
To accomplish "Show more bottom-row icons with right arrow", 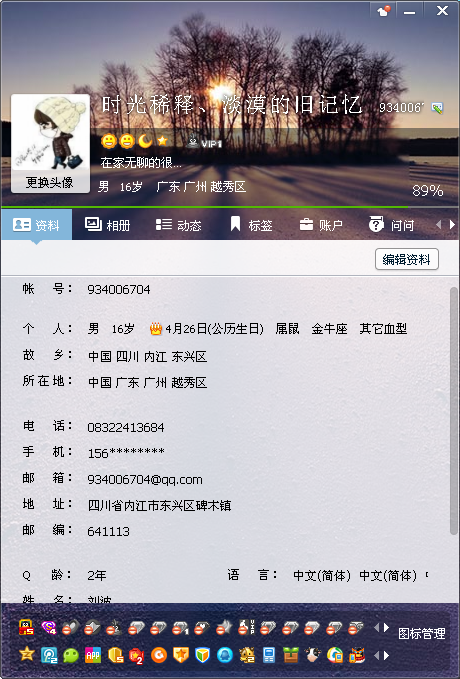I will [x=386, y=655].
